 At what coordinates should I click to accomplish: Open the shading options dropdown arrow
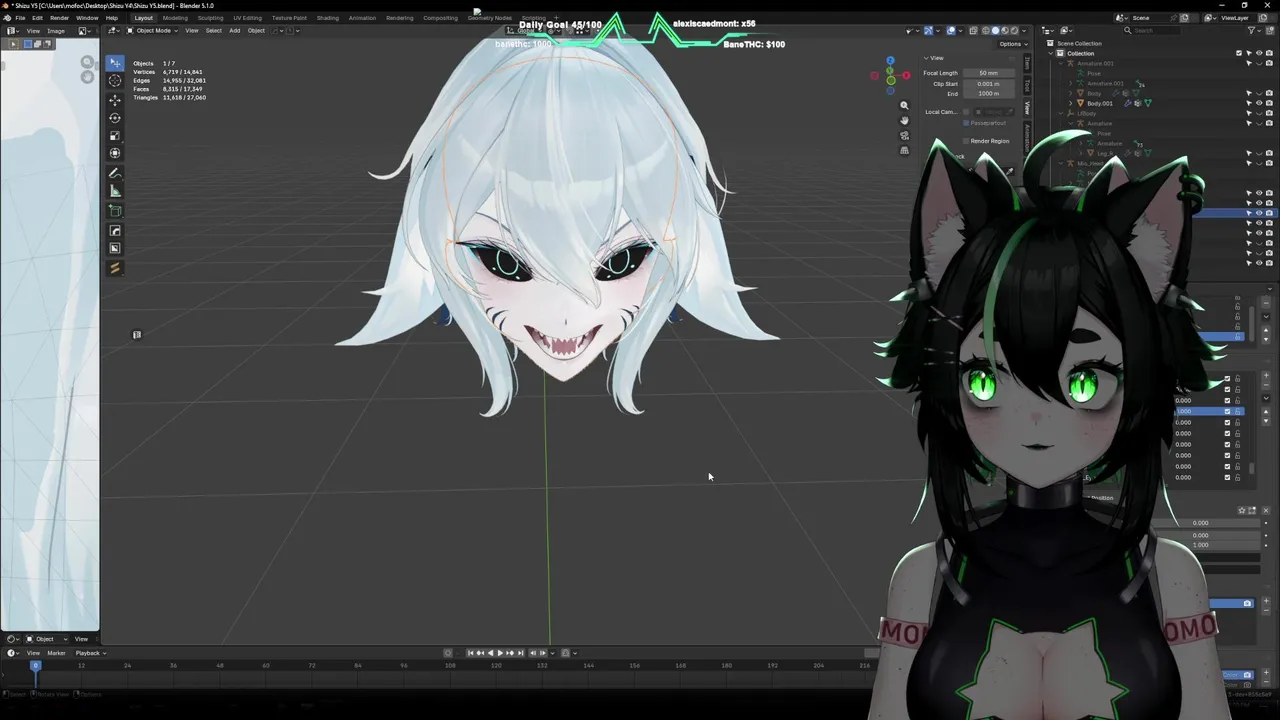click(x=1023, y=30)
